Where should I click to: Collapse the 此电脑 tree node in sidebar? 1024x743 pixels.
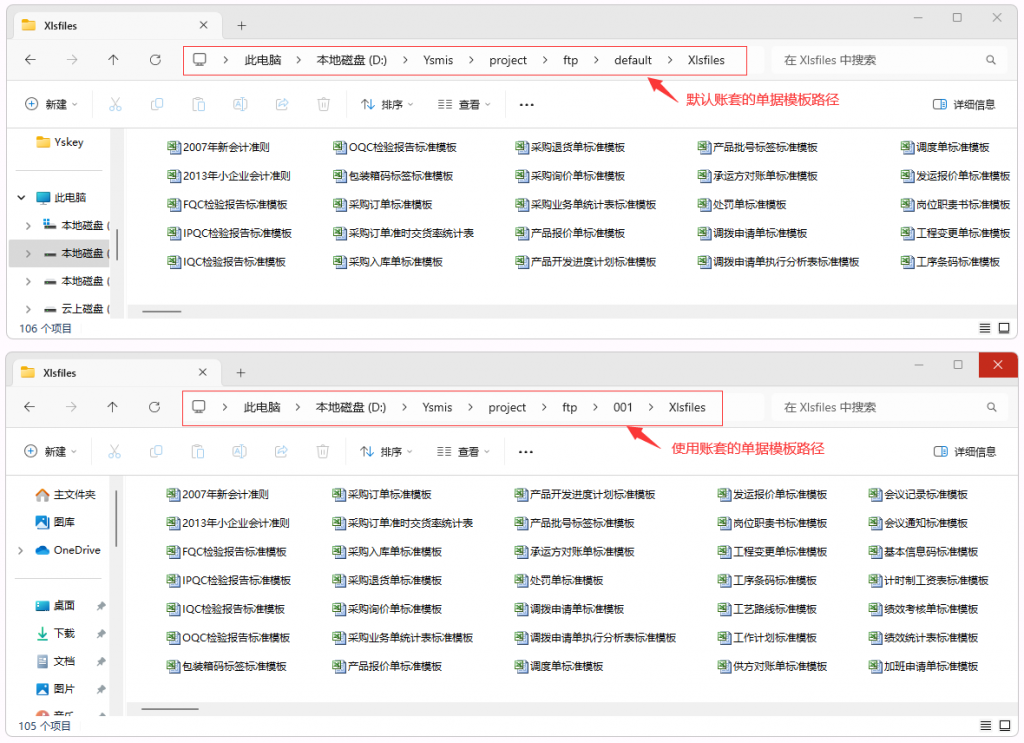(x=21, y=198)
